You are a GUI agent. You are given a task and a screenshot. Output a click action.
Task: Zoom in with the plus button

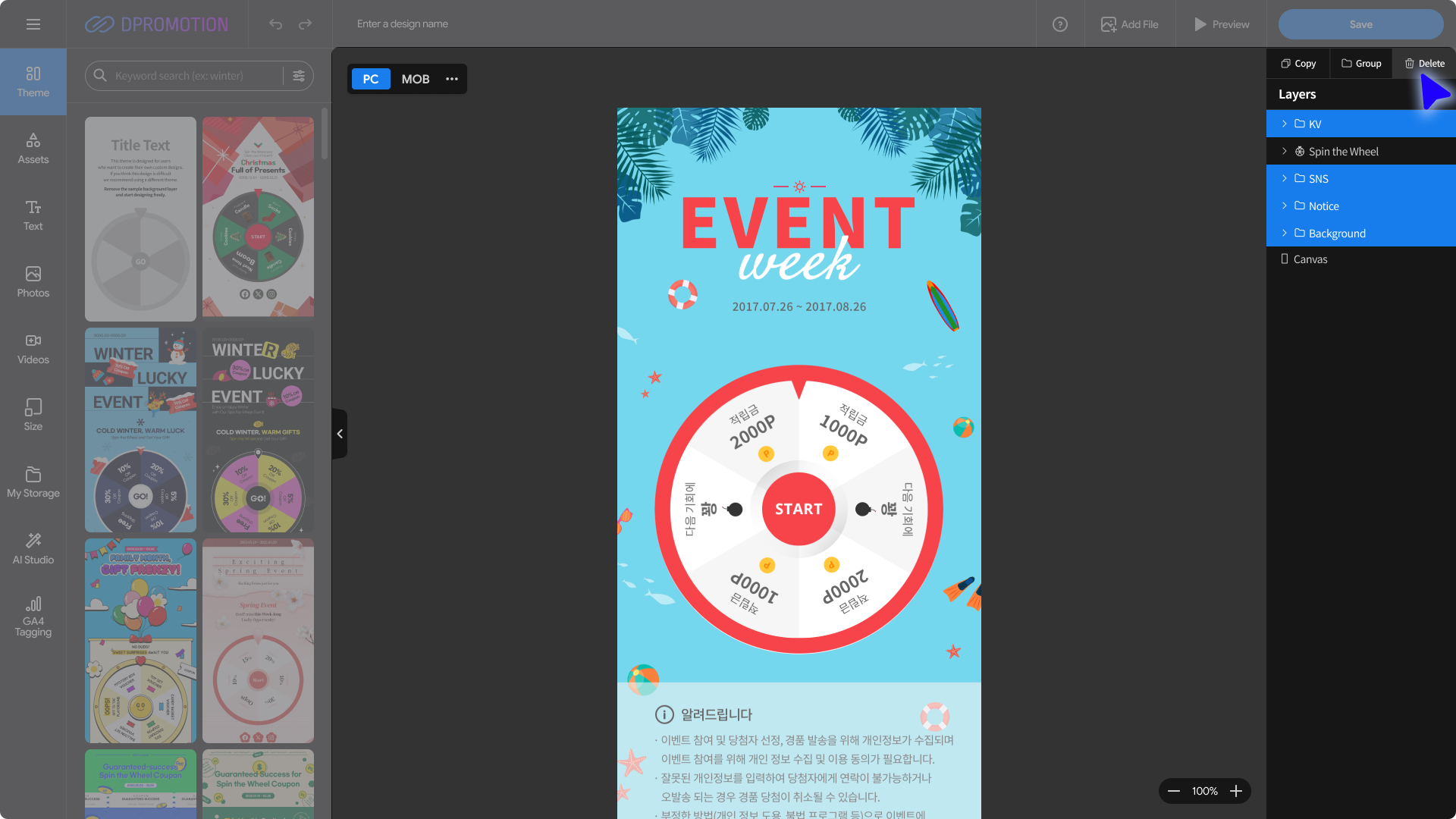(1236, 791)
